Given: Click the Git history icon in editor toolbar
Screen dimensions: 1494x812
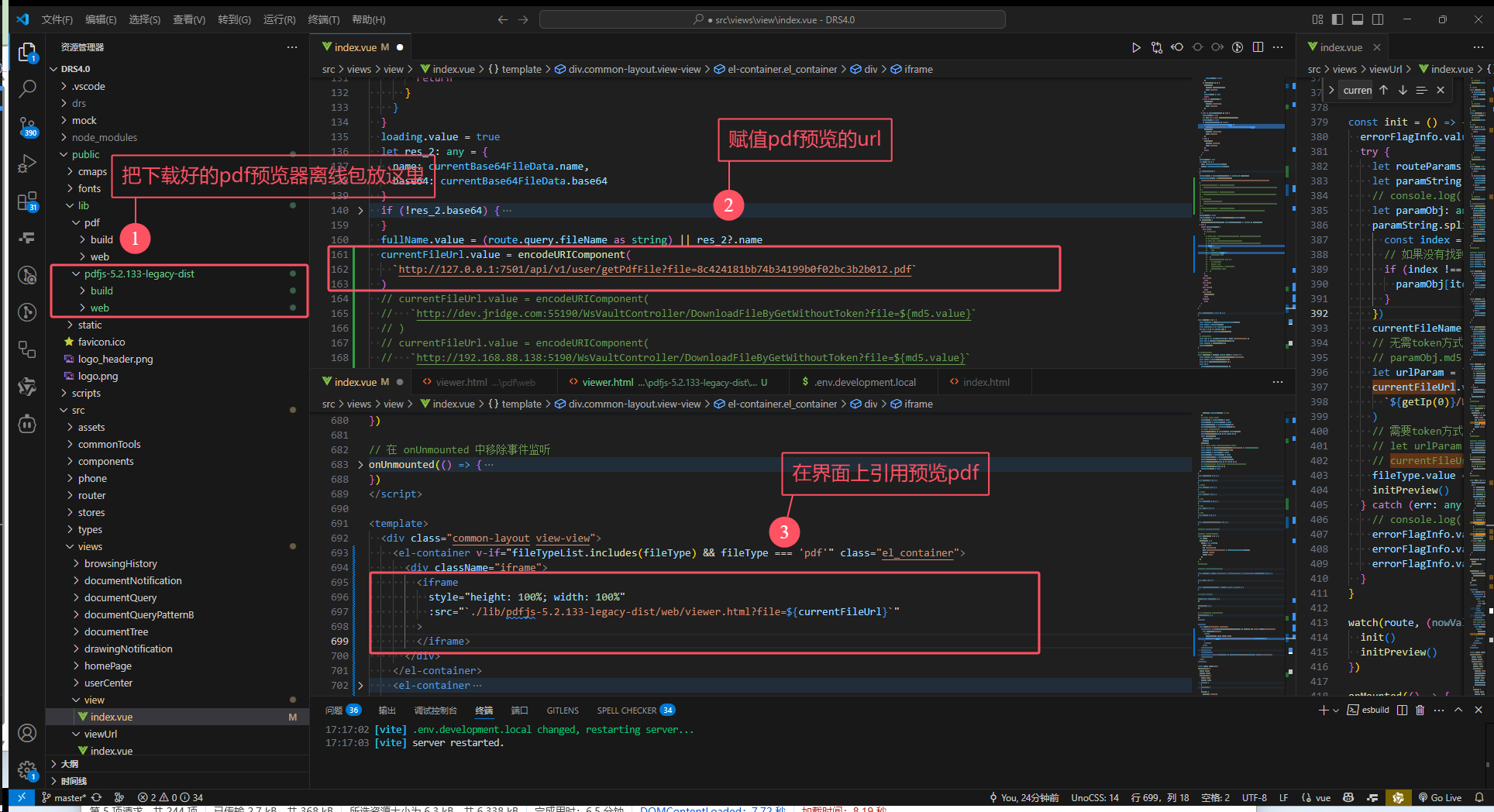Looking at the screenshot, I should (1238, 47).
